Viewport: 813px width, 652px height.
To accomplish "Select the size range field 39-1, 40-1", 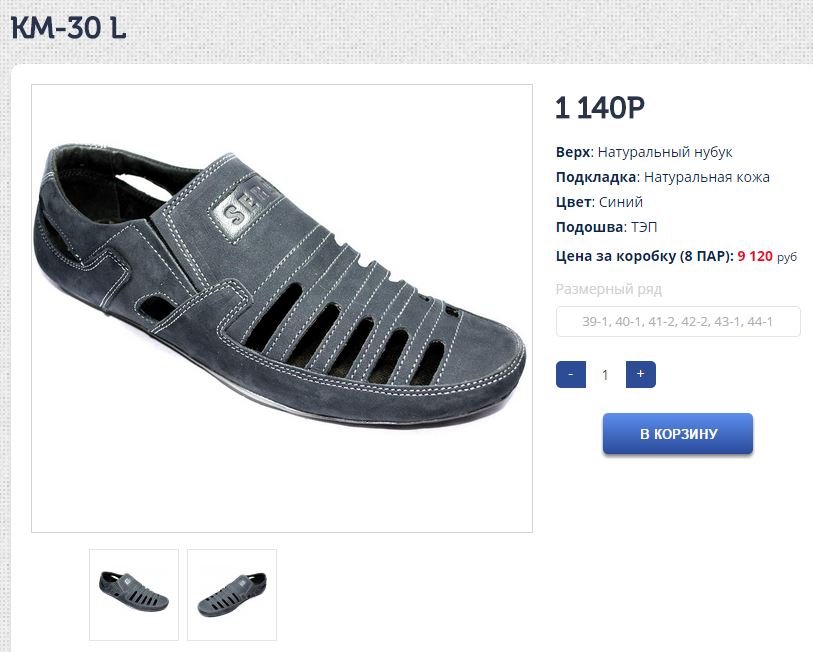I will coord(678,322).
